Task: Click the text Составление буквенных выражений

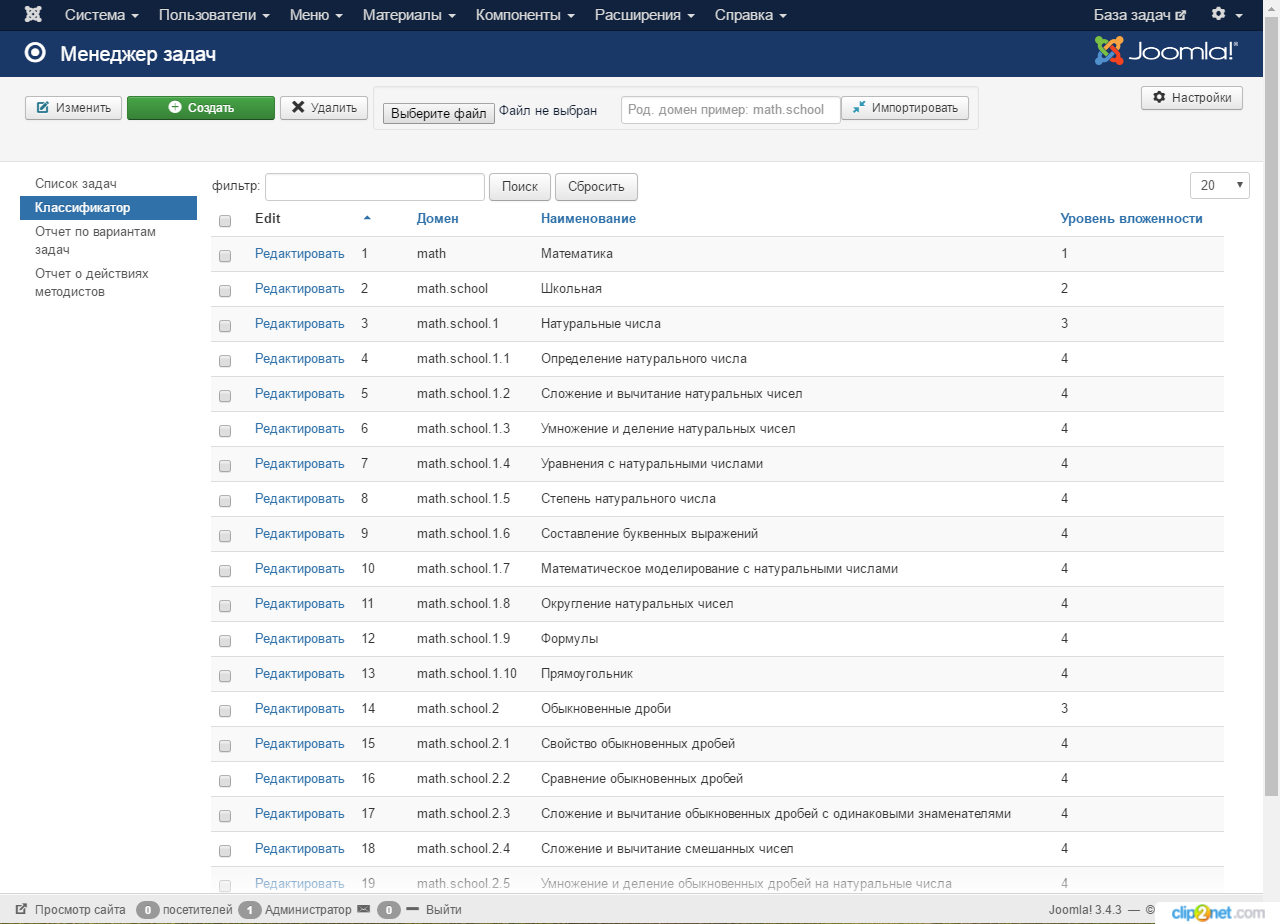Action: tap(649, 534)
